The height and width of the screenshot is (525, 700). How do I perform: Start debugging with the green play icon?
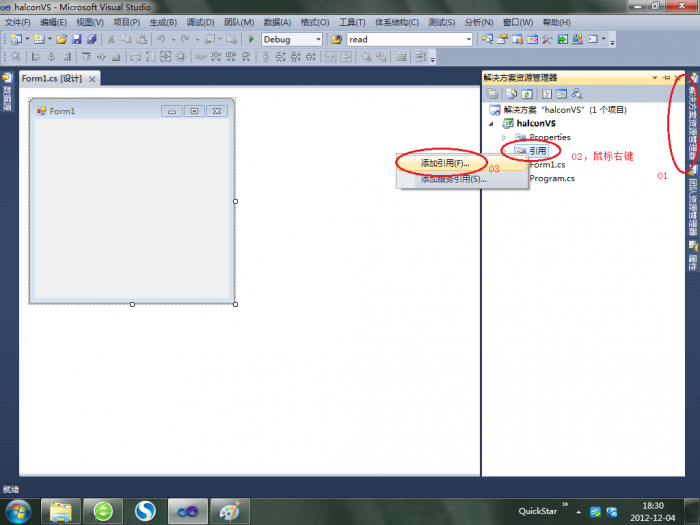coord(251,39)
